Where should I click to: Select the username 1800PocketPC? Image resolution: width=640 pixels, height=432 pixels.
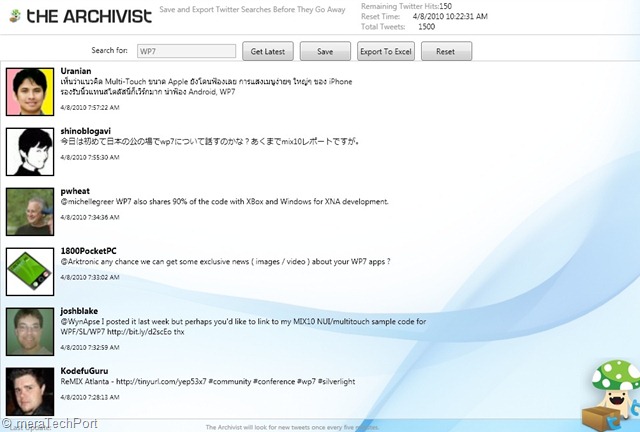pos(89,251)
